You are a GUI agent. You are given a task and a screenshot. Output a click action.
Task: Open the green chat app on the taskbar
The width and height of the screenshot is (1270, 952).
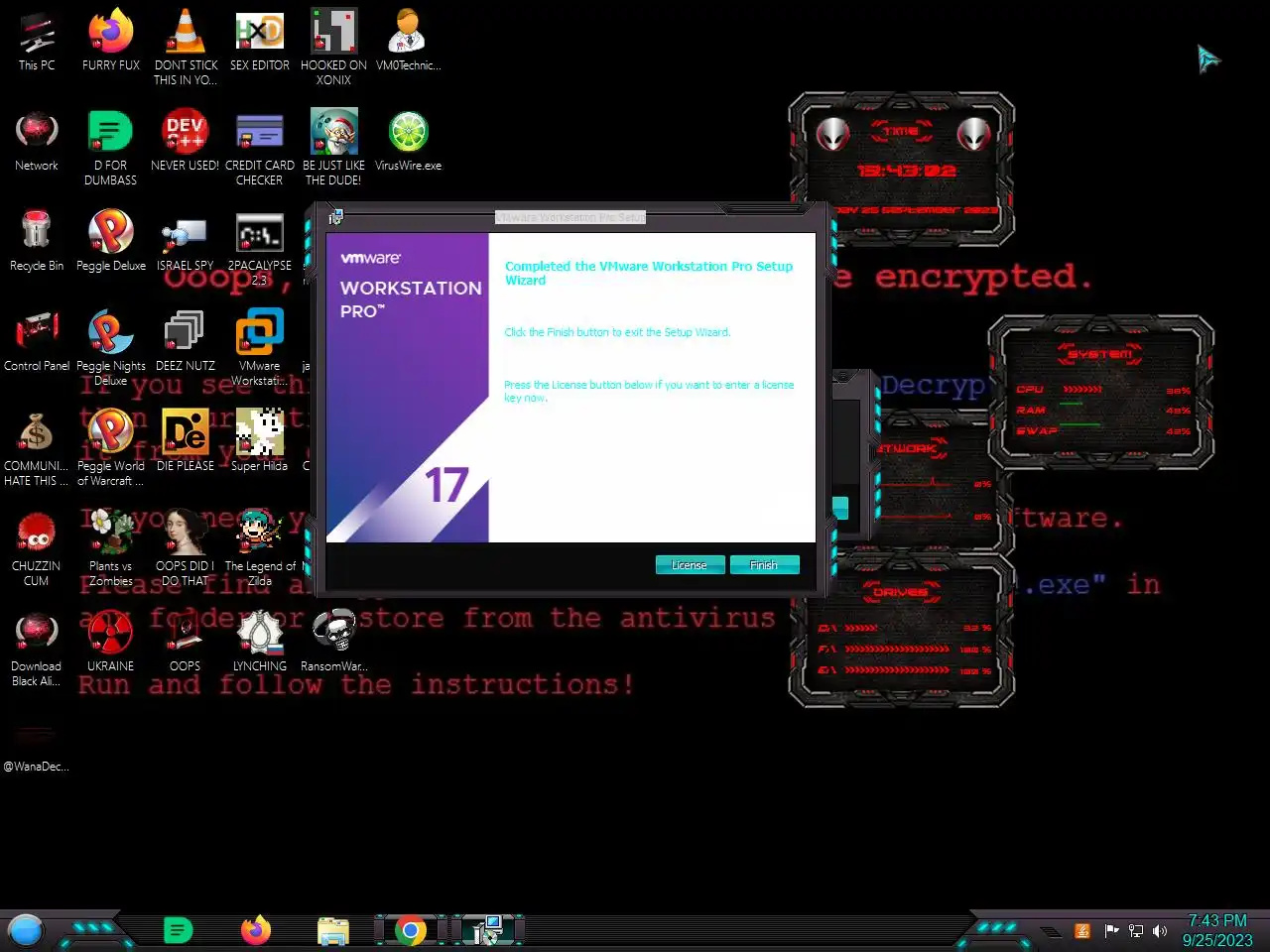(178, 930)
